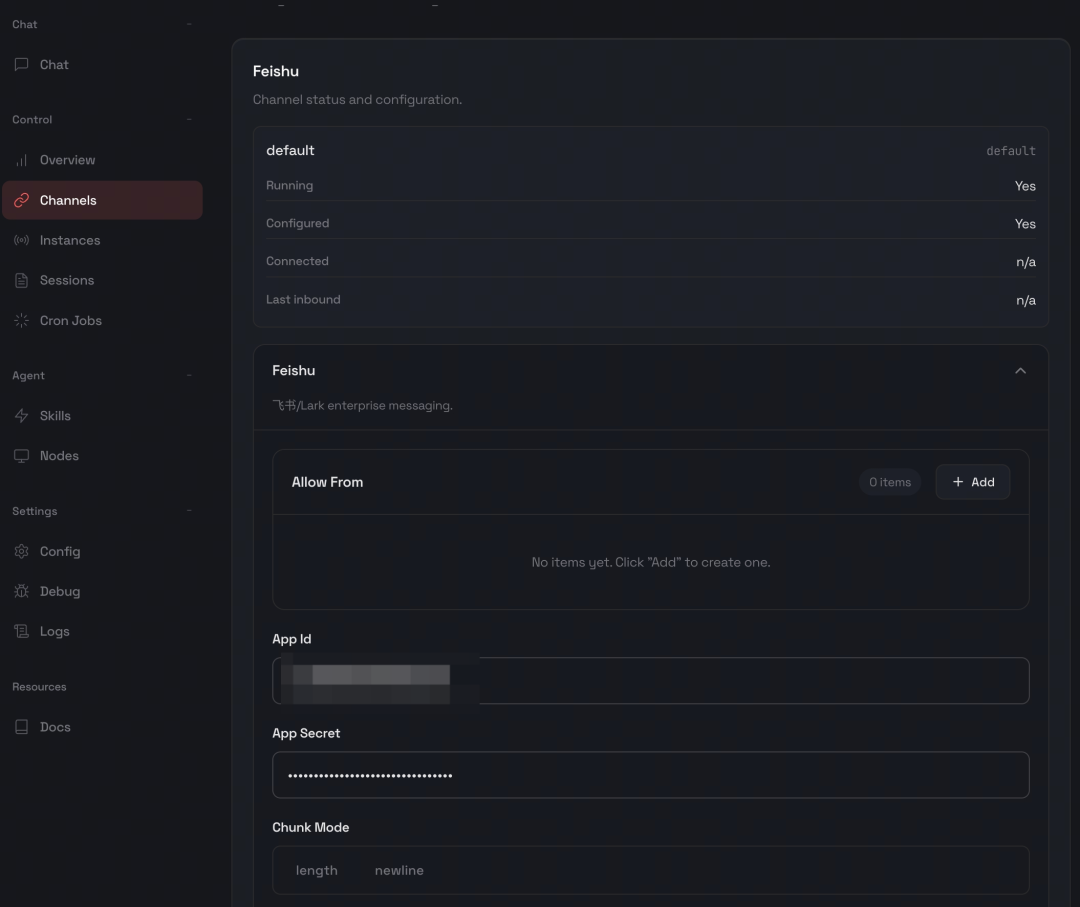Click 'No items yet' placeholder text
Image resolution: width=1080 pixels, height=907 pixels.
(650, 562)
